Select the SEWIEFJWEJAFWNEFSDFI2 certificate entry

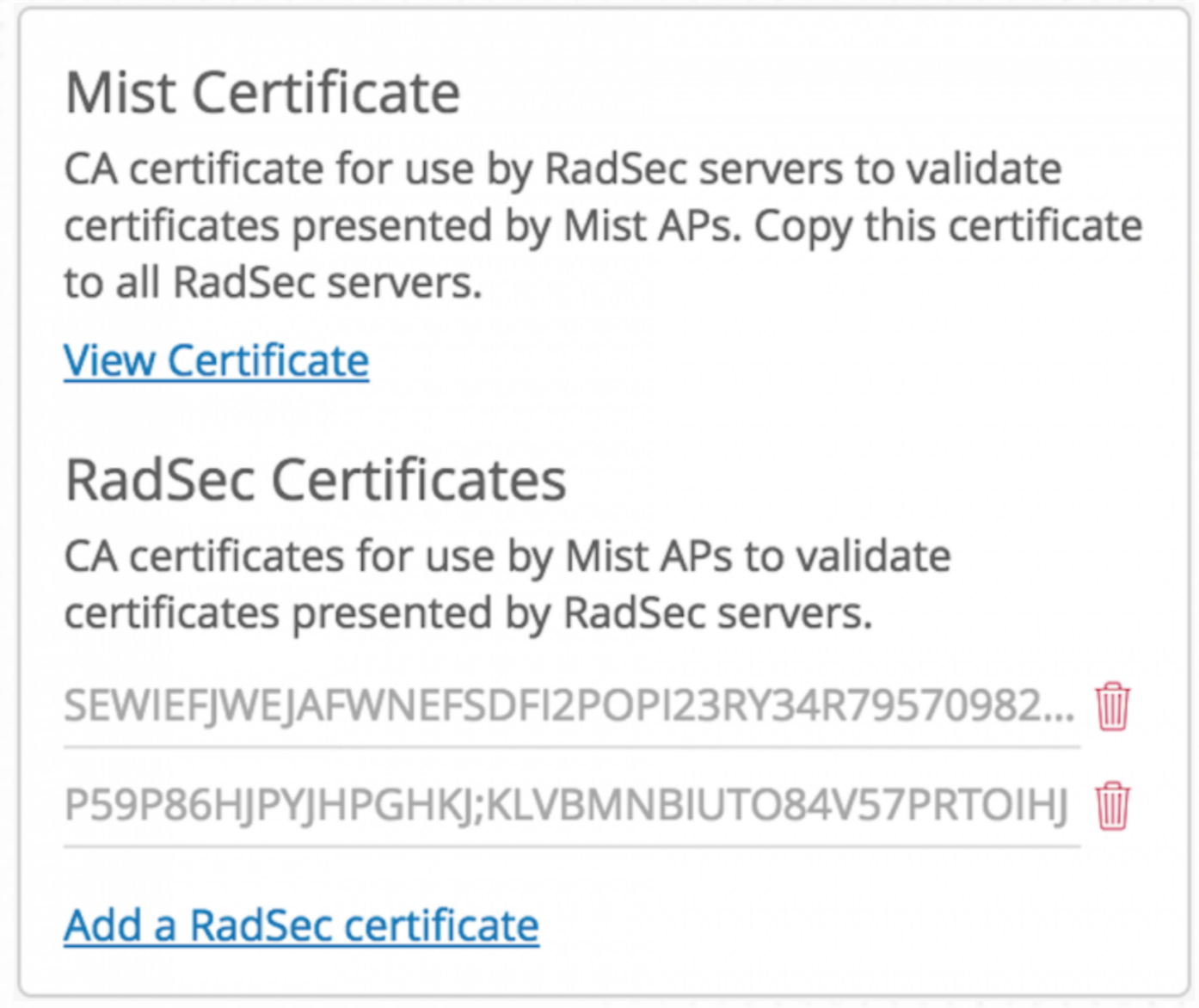568,706
